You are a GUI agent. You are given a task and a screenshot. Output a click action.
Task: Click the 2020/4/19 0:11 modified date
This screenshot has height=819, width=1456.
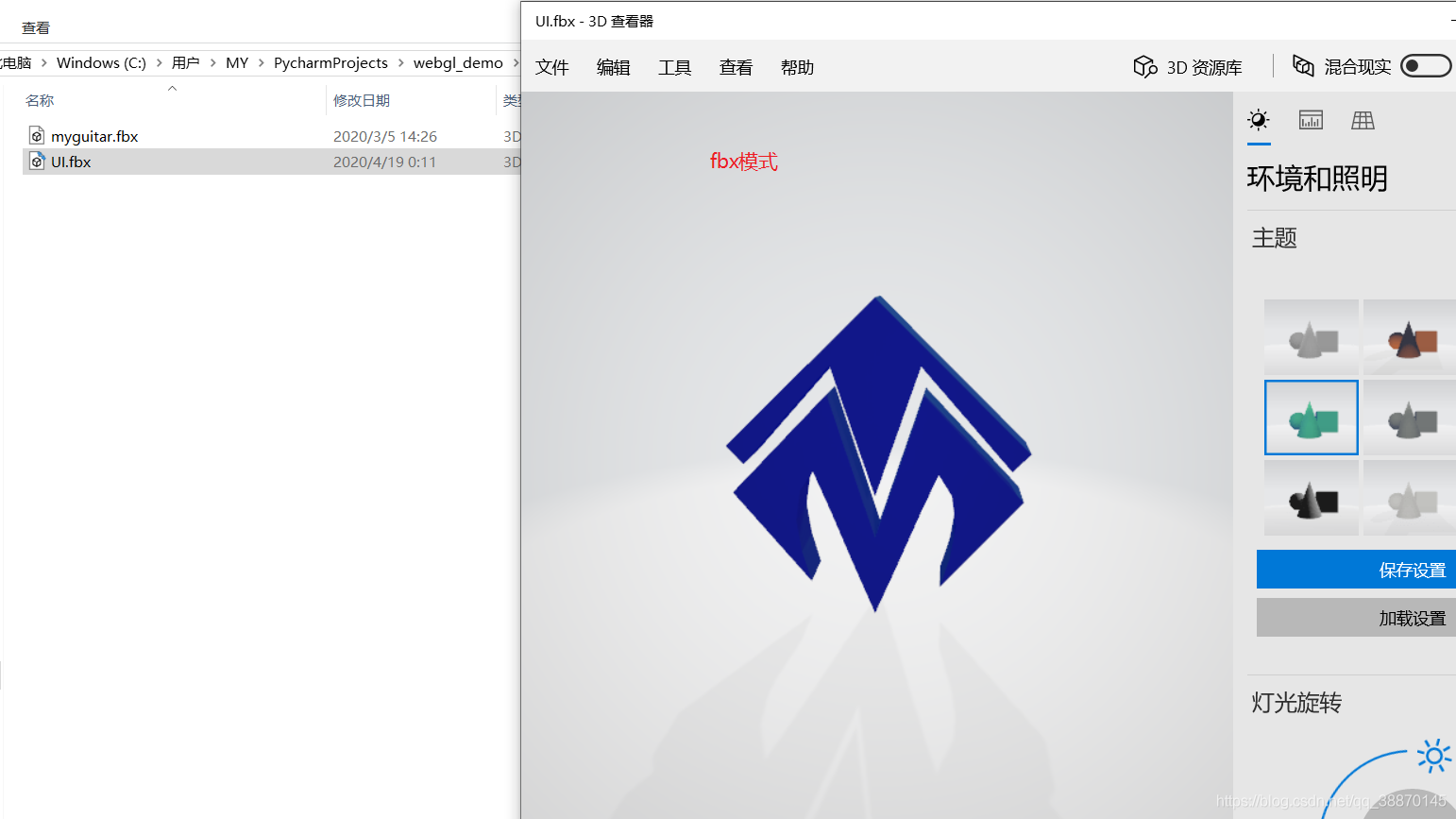[x=385, y=162]
